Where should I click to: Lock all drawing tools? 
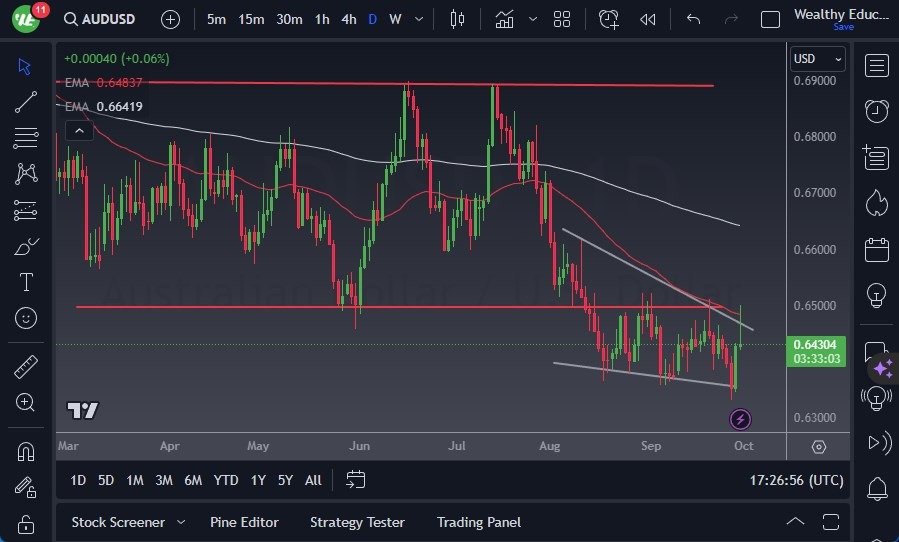(x=26, y=523)
